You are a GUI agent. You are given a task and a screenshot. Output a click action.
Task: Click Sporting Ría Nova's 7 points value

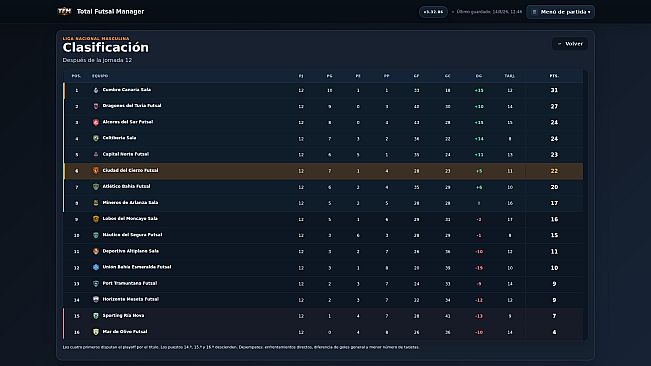pos(554,316)
